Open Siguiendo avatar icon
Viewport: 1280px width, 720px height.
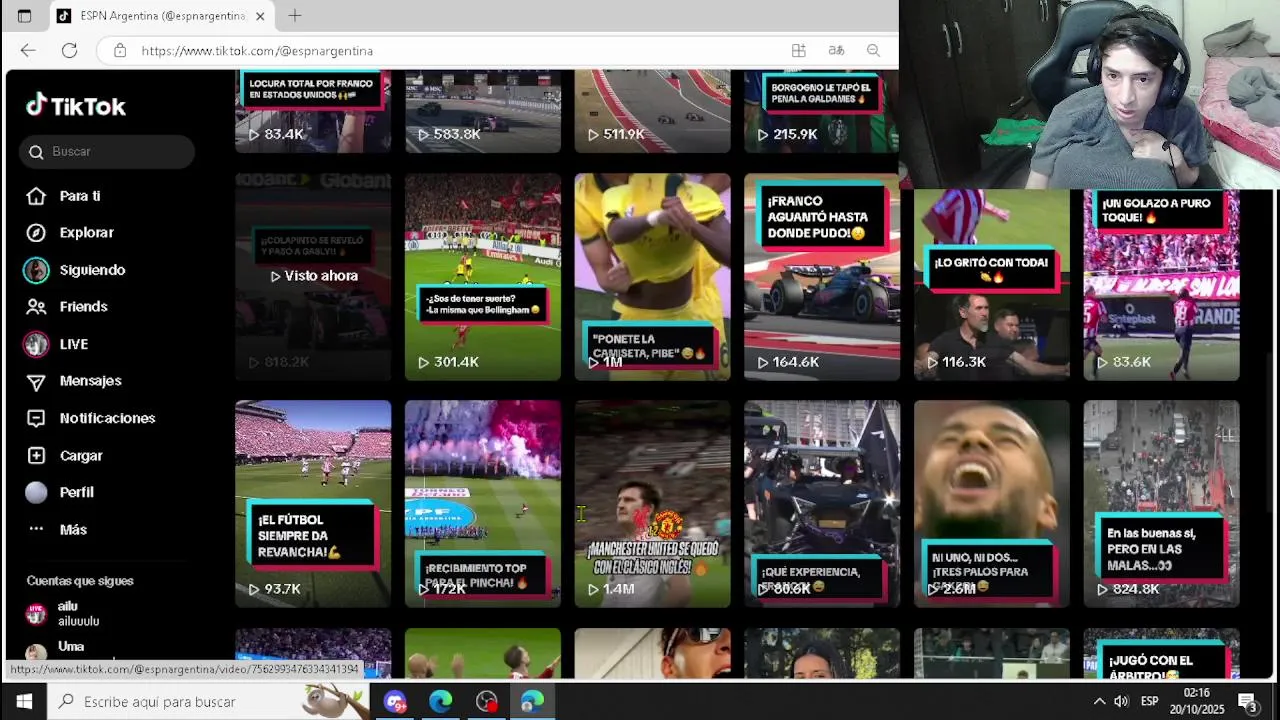click(x=36, y=270)
